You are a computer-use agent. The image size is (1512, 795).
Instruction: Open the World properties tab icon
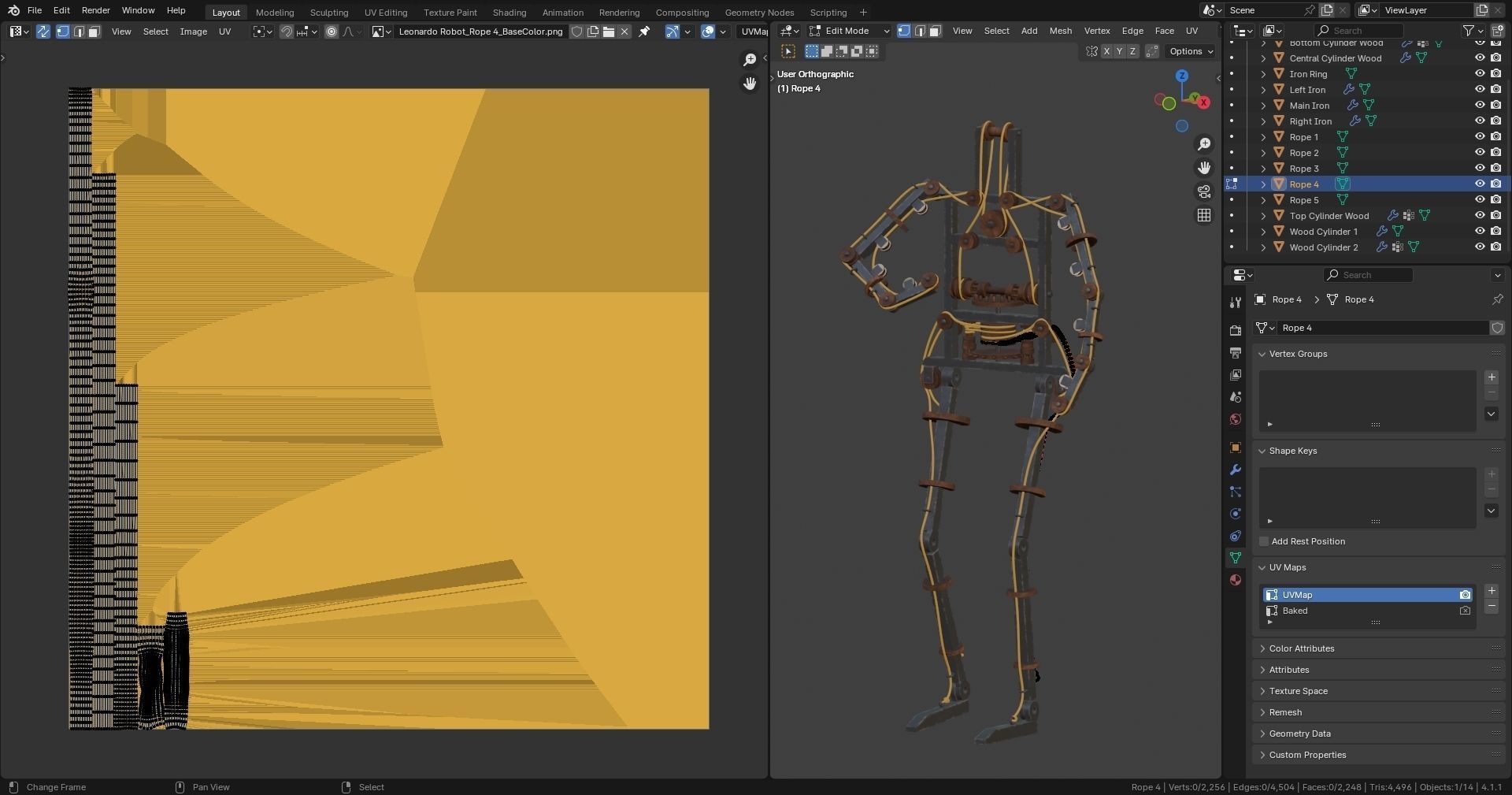[1235, 419]
